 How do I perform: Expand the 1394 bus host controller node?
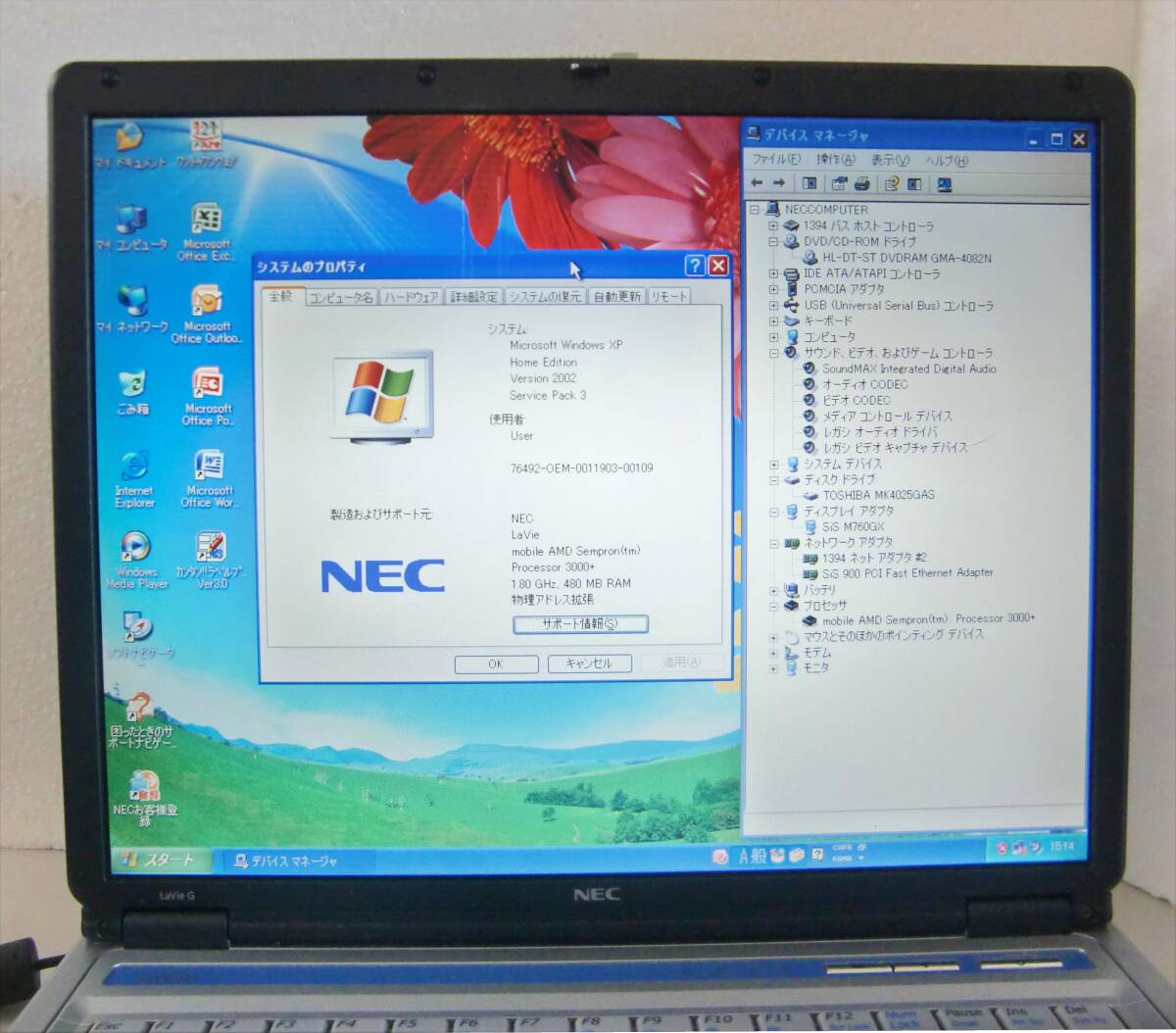(773, 225)
